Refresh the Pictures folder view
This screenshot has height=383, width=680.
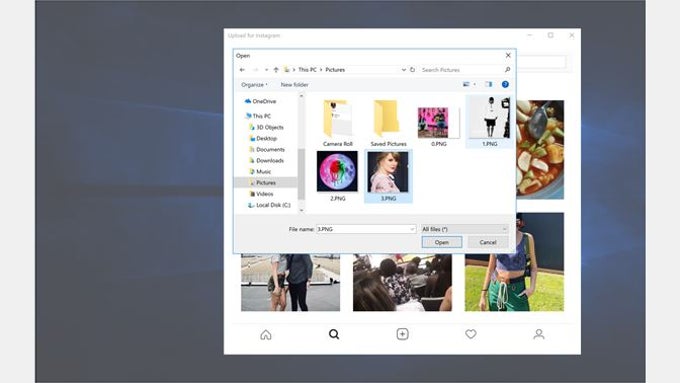[412, 69]
